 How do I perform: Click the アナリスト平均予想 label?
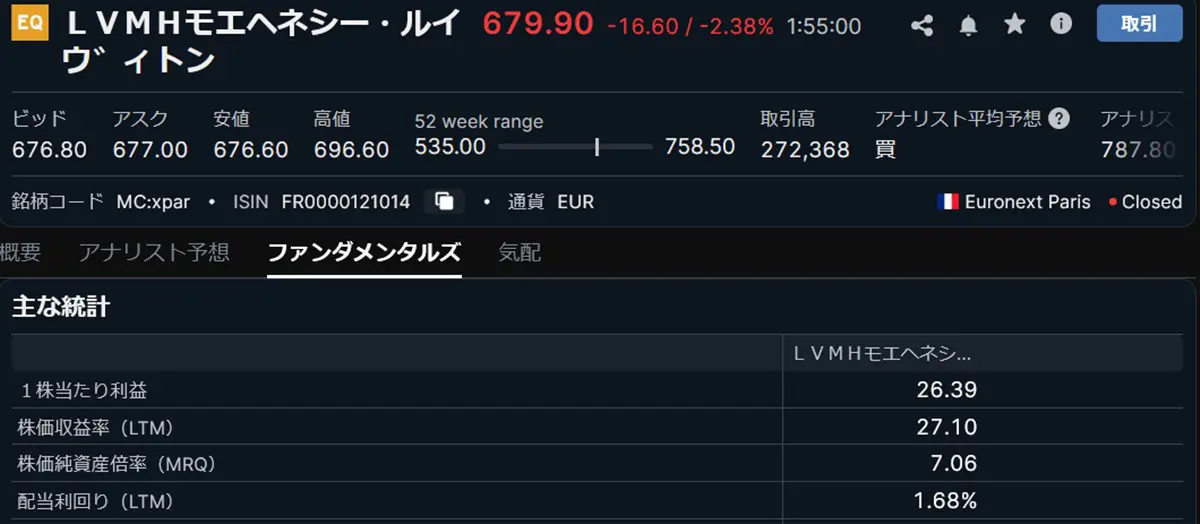pyautogui.click(x=958, y=119)
